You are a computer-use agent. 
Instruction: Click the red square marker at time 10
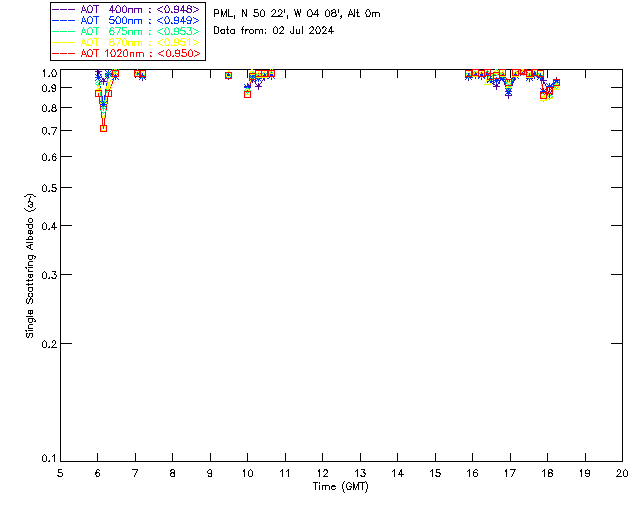(247, 94)
